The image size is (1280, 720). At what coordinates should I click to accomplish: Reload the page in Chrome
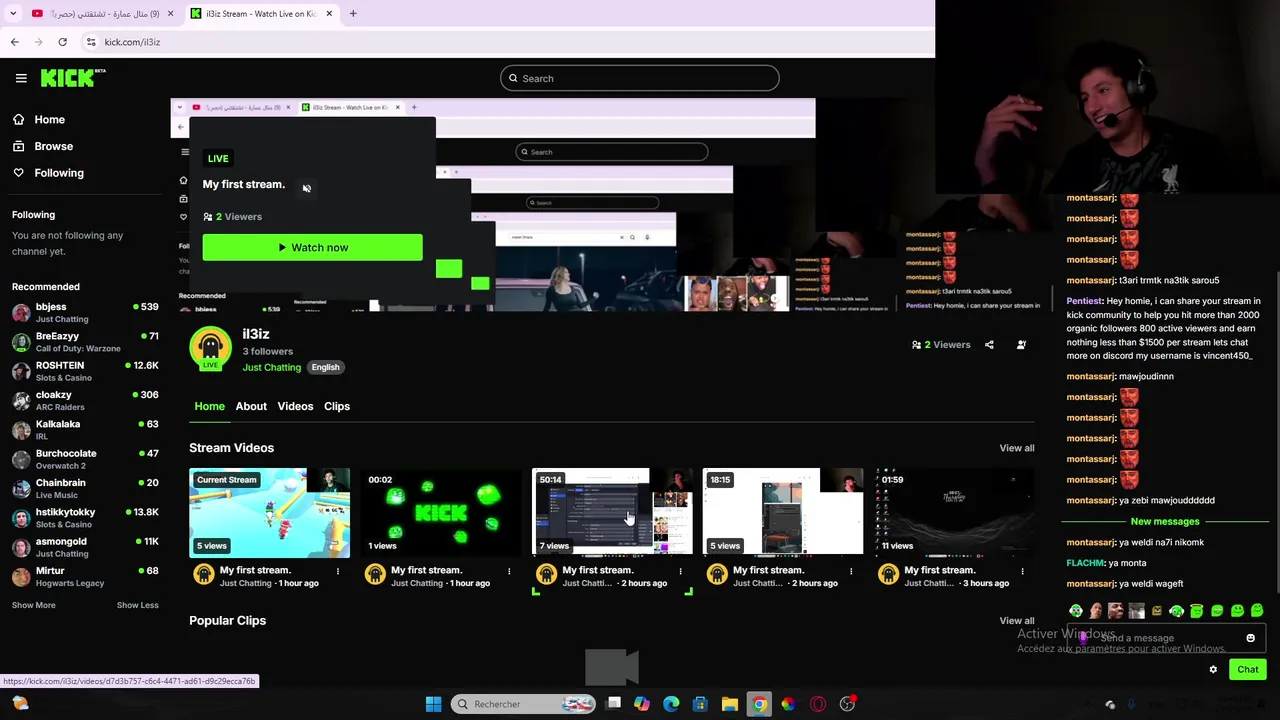62,42
